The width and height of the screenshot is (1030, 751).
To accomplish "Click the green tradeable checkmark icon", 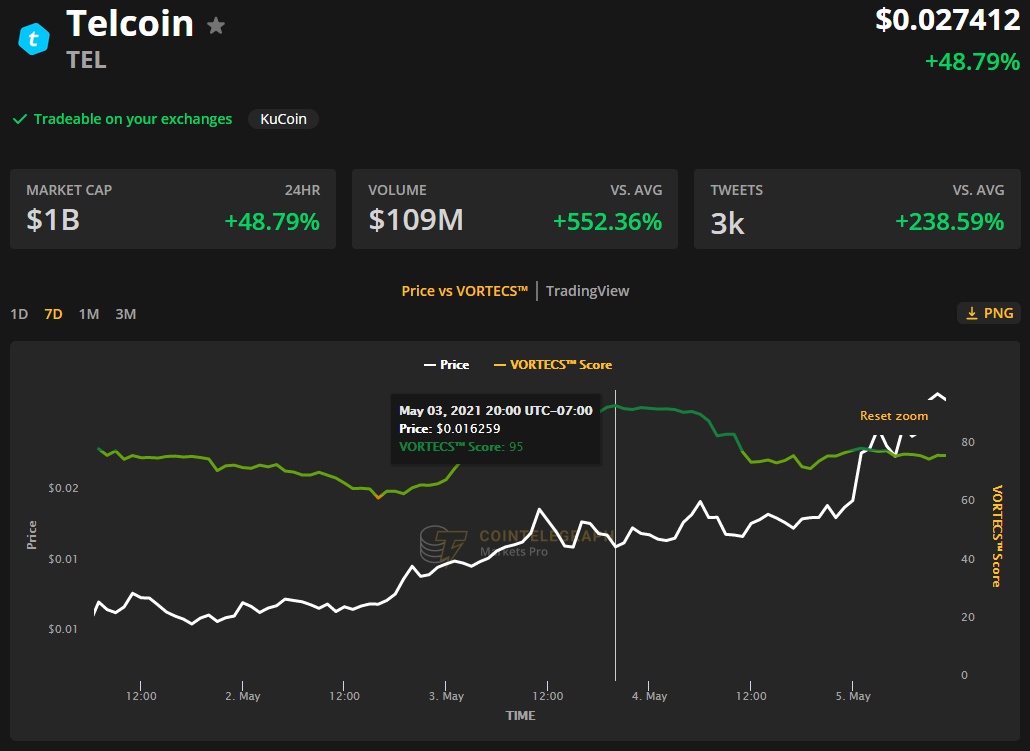I will [20, 119].
